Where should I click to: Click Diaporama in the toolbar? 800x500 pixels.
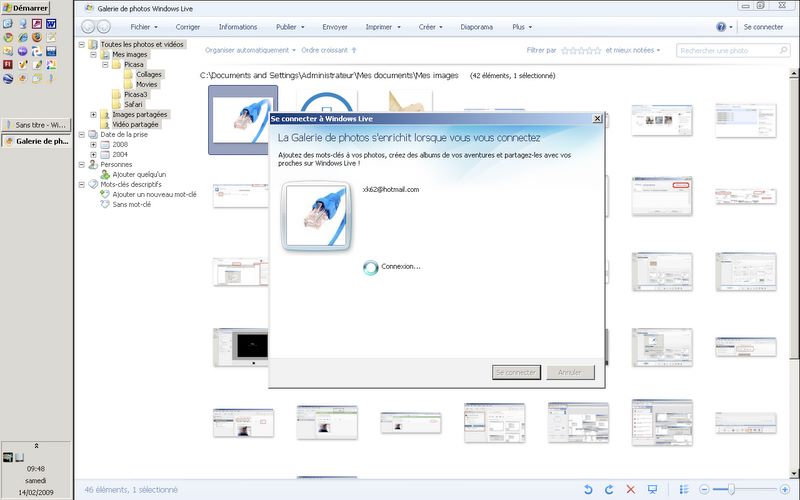pos(477,27)
